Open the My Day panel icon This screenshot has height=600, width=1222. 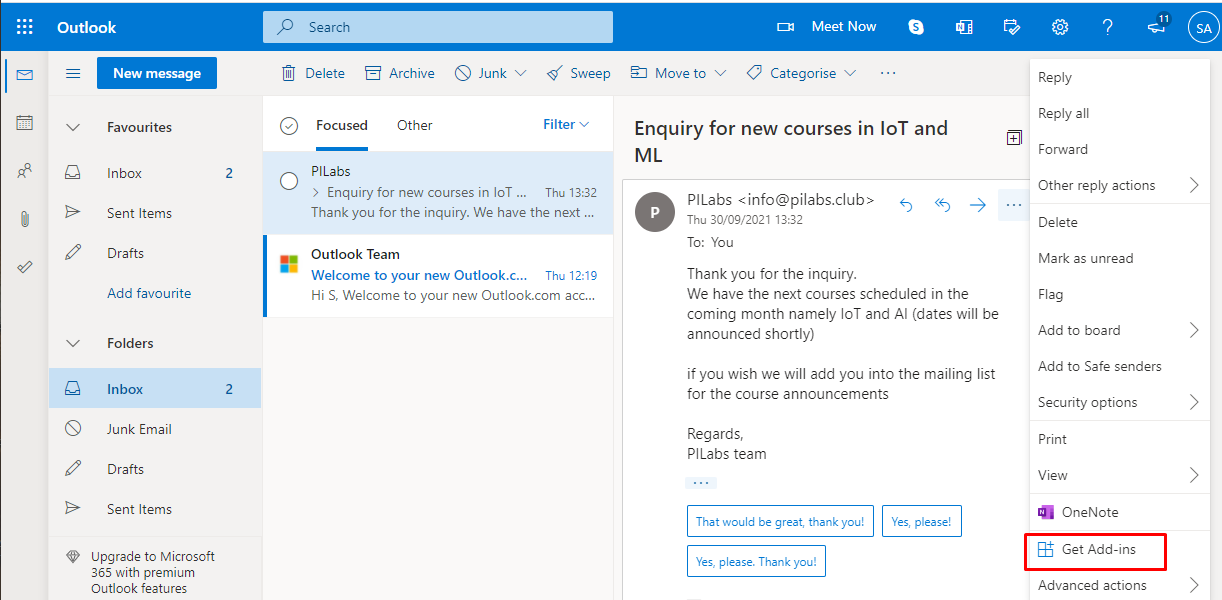[1012, 27]
